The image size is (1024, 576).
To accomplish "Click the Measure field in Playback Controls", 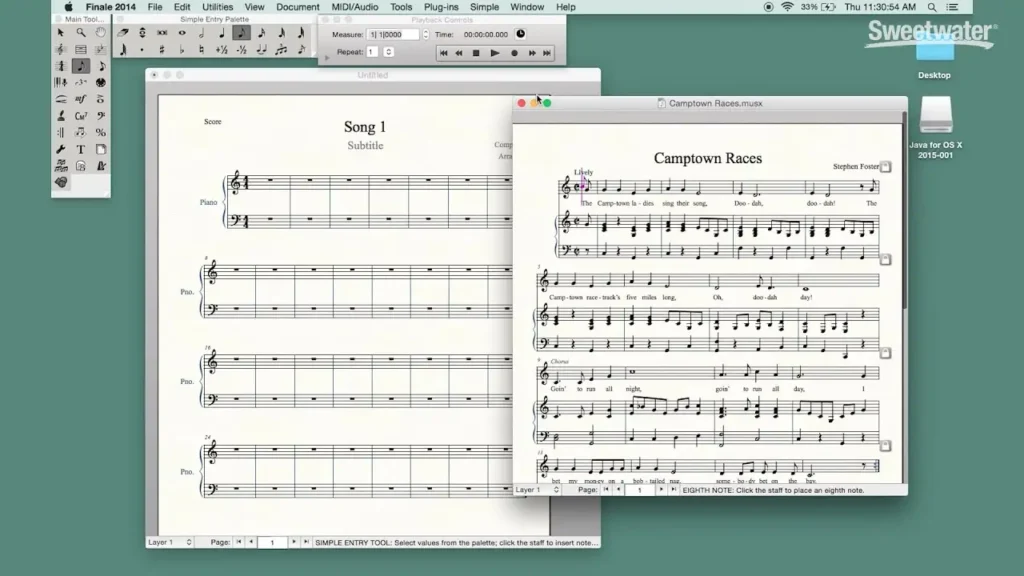I will coord(394,35).
